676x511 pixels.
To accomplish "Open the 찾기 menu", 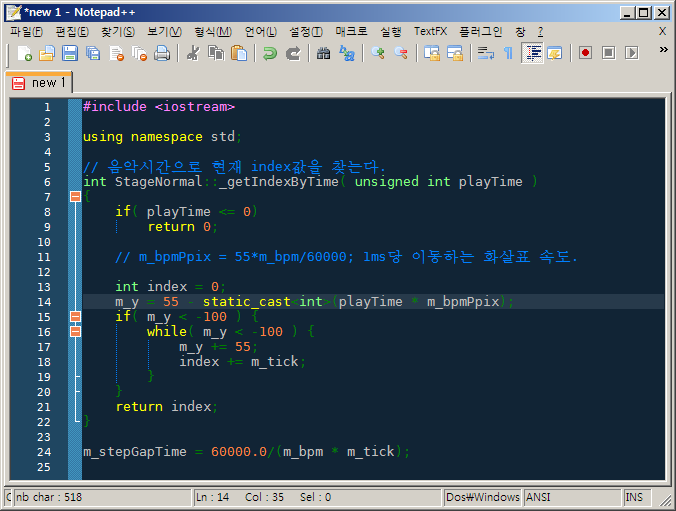I will point(118,31).
